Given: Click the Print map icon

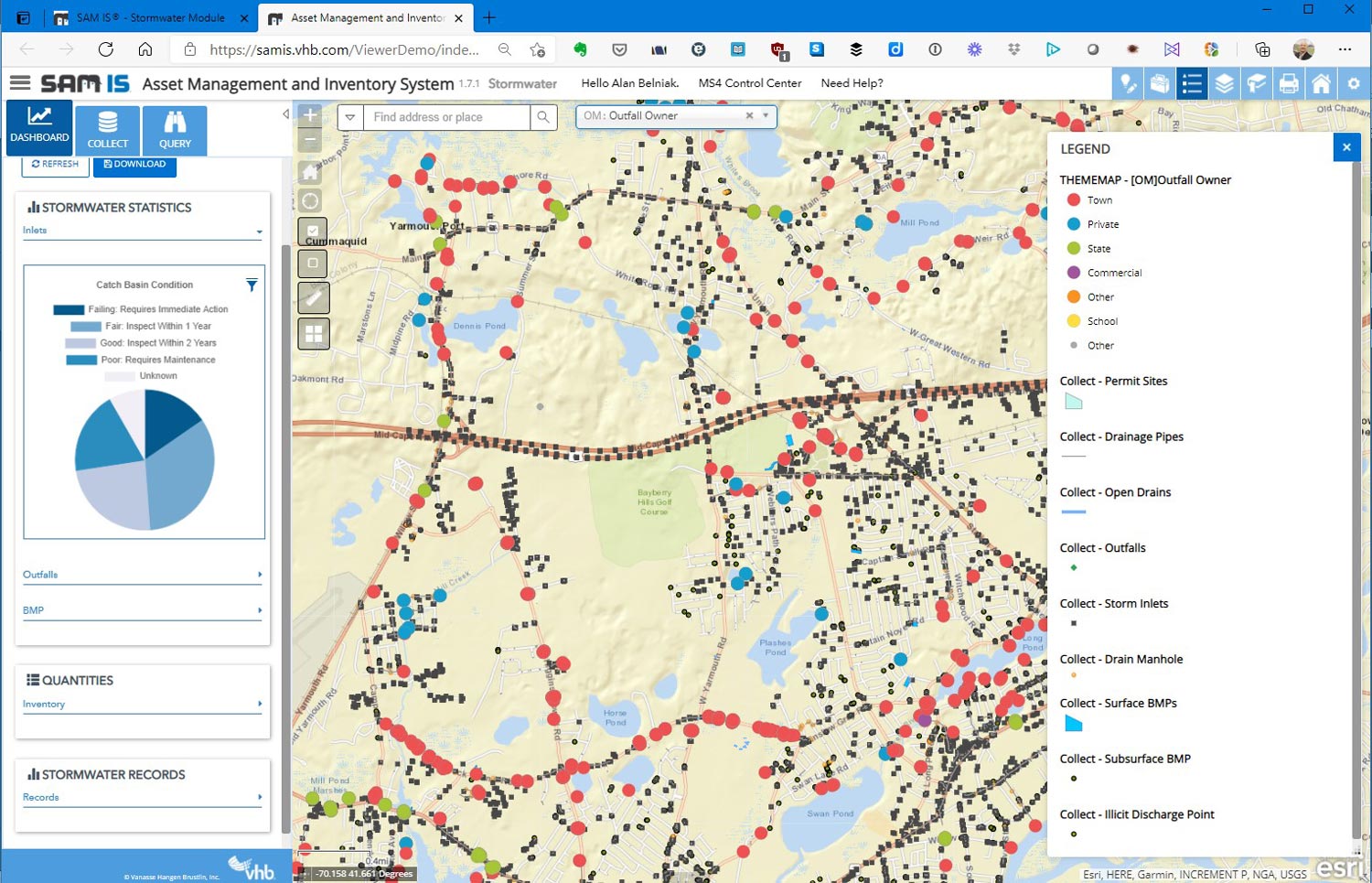Looking at the screenshot, I should (x=1289, y=84).
